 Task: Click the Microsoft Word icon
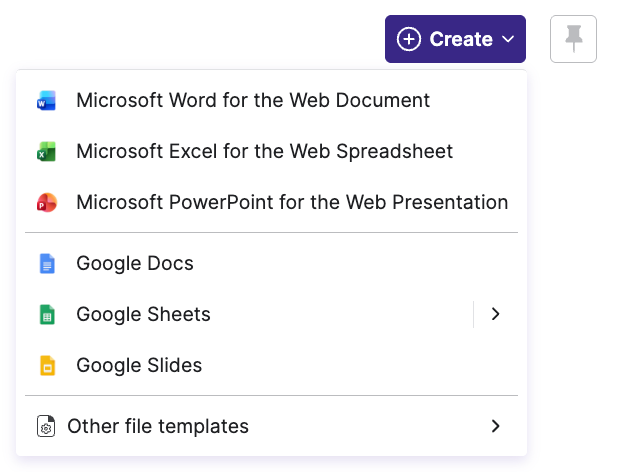[47, 100]
